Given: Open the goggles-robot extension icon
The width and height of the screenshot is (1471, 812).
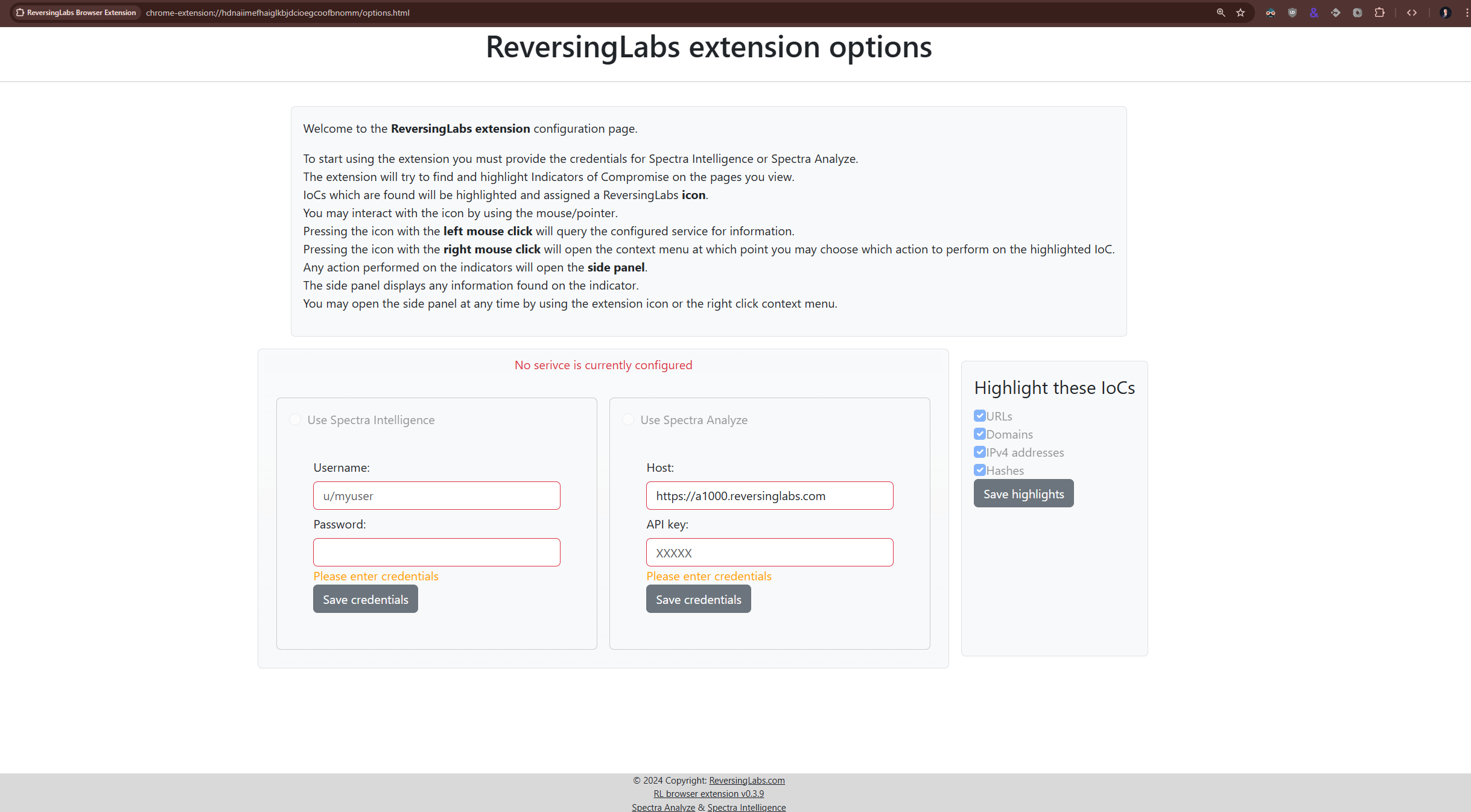Looking at the screenshot, I should [x=1271, y=13].
